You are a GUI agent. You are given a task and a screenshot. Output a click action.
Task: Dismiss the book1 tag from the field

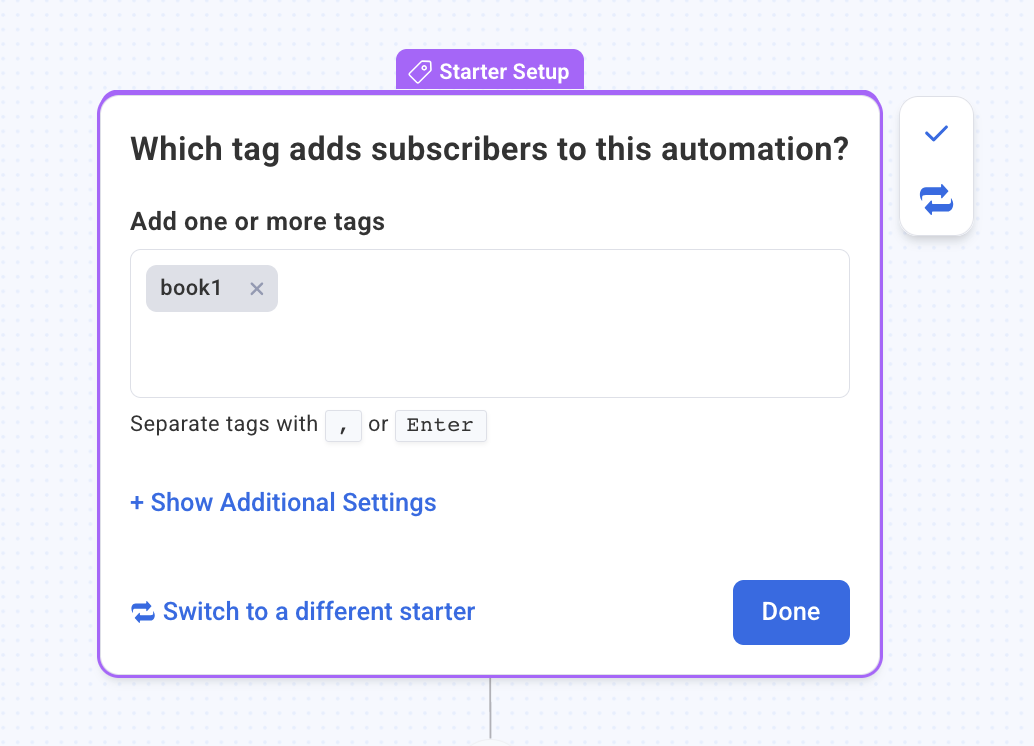[x=257, y=288]
